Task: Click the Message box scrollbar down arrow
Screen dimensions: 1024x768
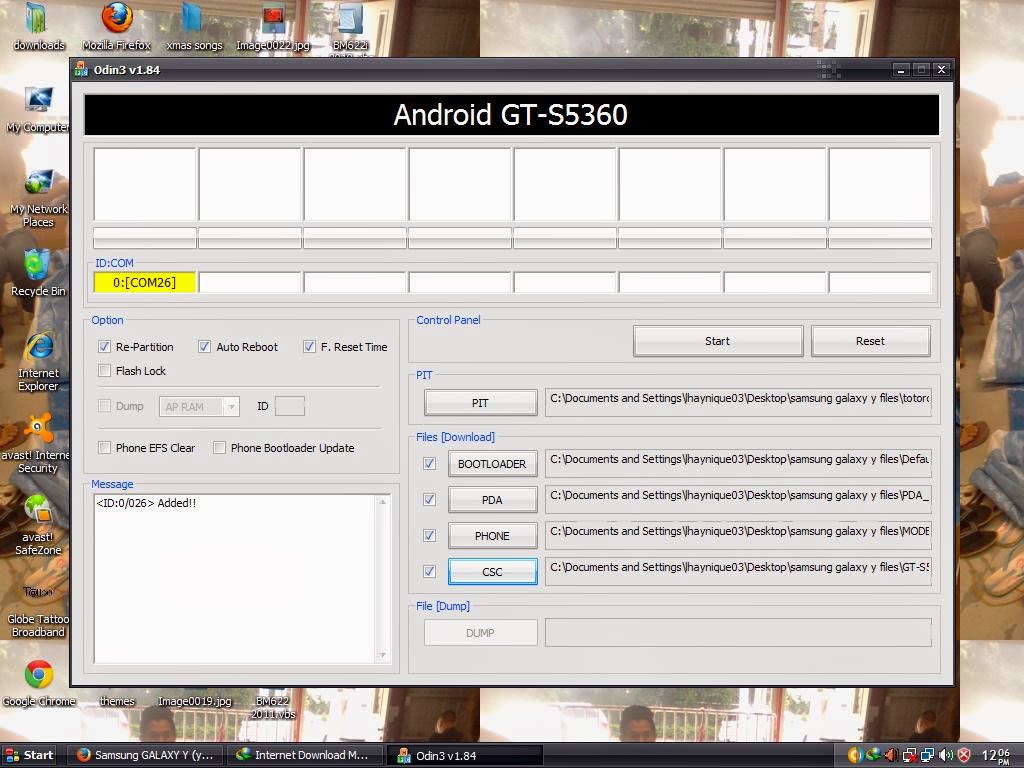Action: pos(383,655)
